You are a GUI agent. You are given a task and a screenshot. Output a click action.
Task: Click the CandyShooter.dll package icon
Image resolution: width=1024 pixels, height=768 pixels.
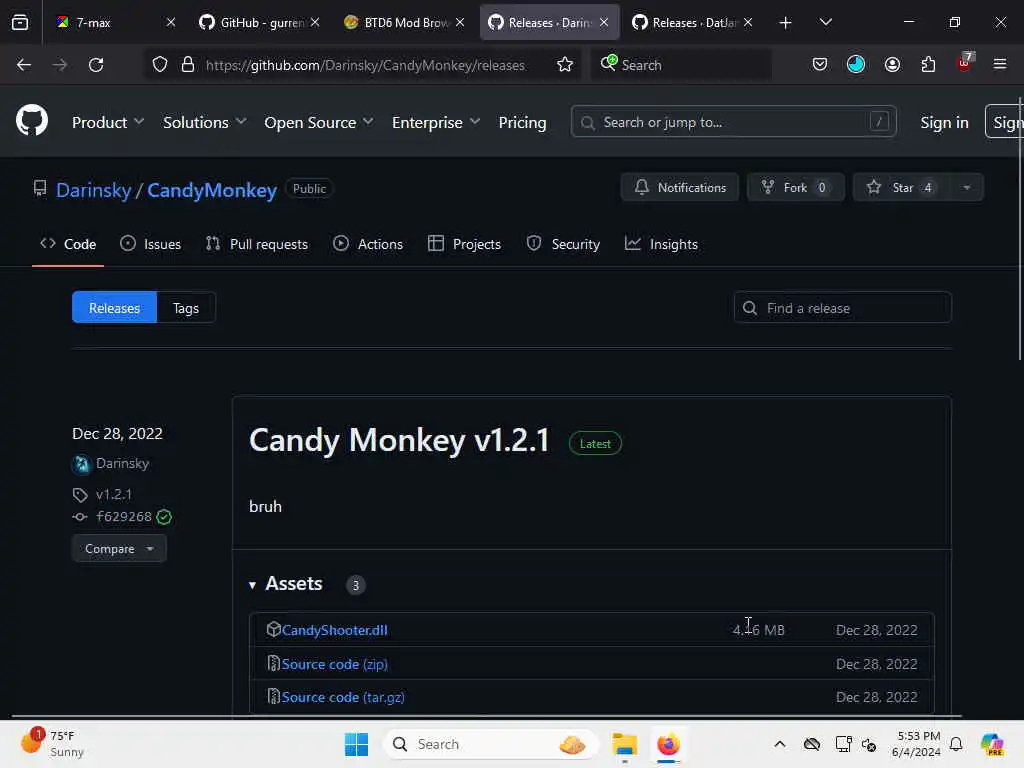pos(274,629)
